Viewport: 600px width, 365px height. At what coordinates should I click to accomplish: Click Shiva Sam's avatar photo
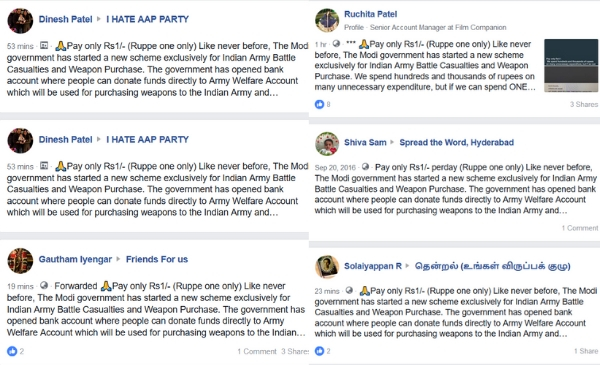point(327,144)
